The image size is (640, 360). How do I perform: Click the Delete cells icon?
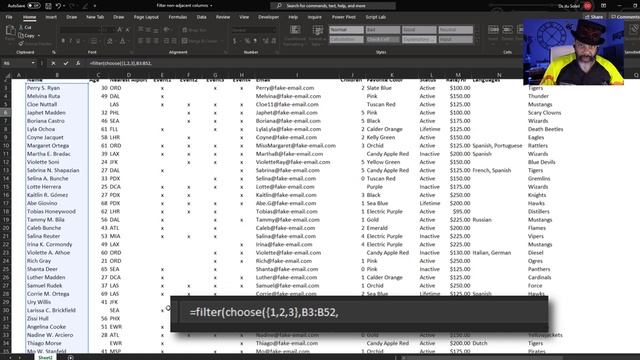pos(507,30)
